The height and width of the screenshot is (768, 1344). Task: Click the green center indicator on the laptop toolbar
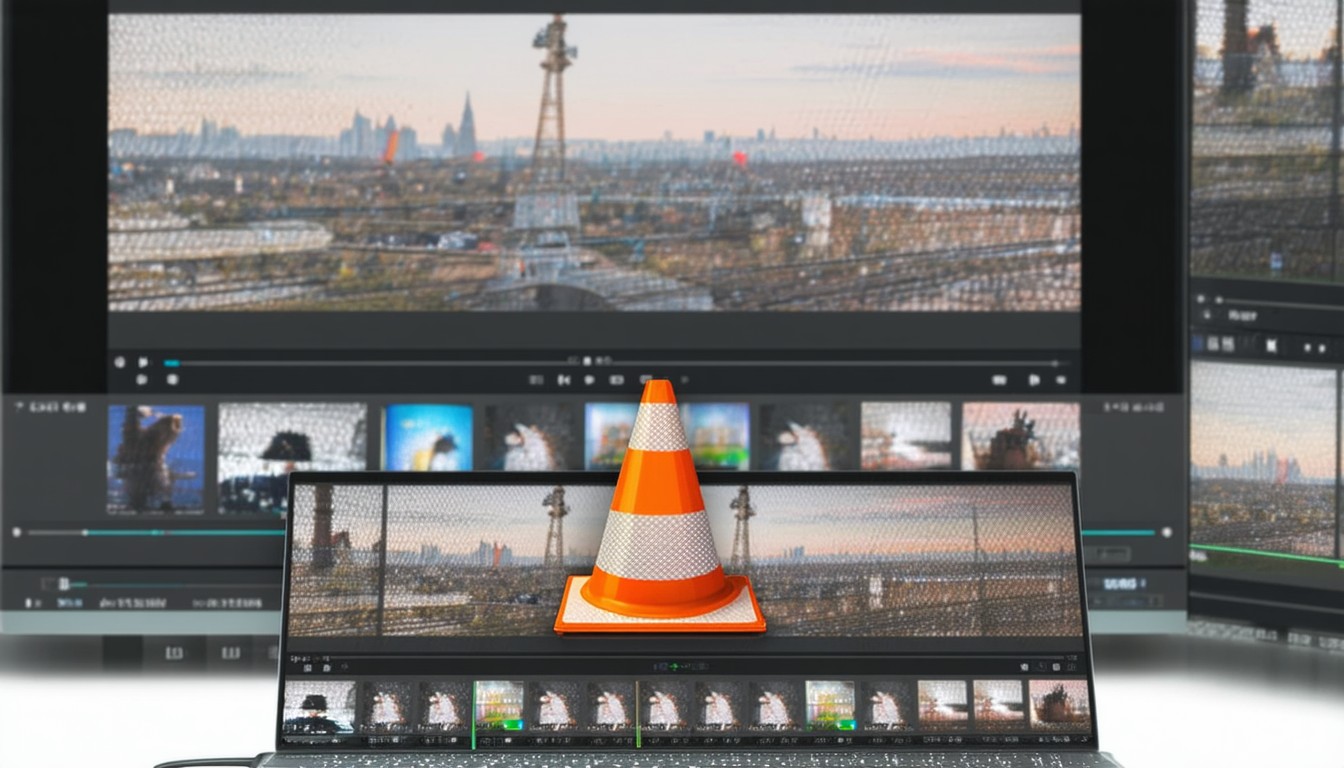[x=673, y=666]
